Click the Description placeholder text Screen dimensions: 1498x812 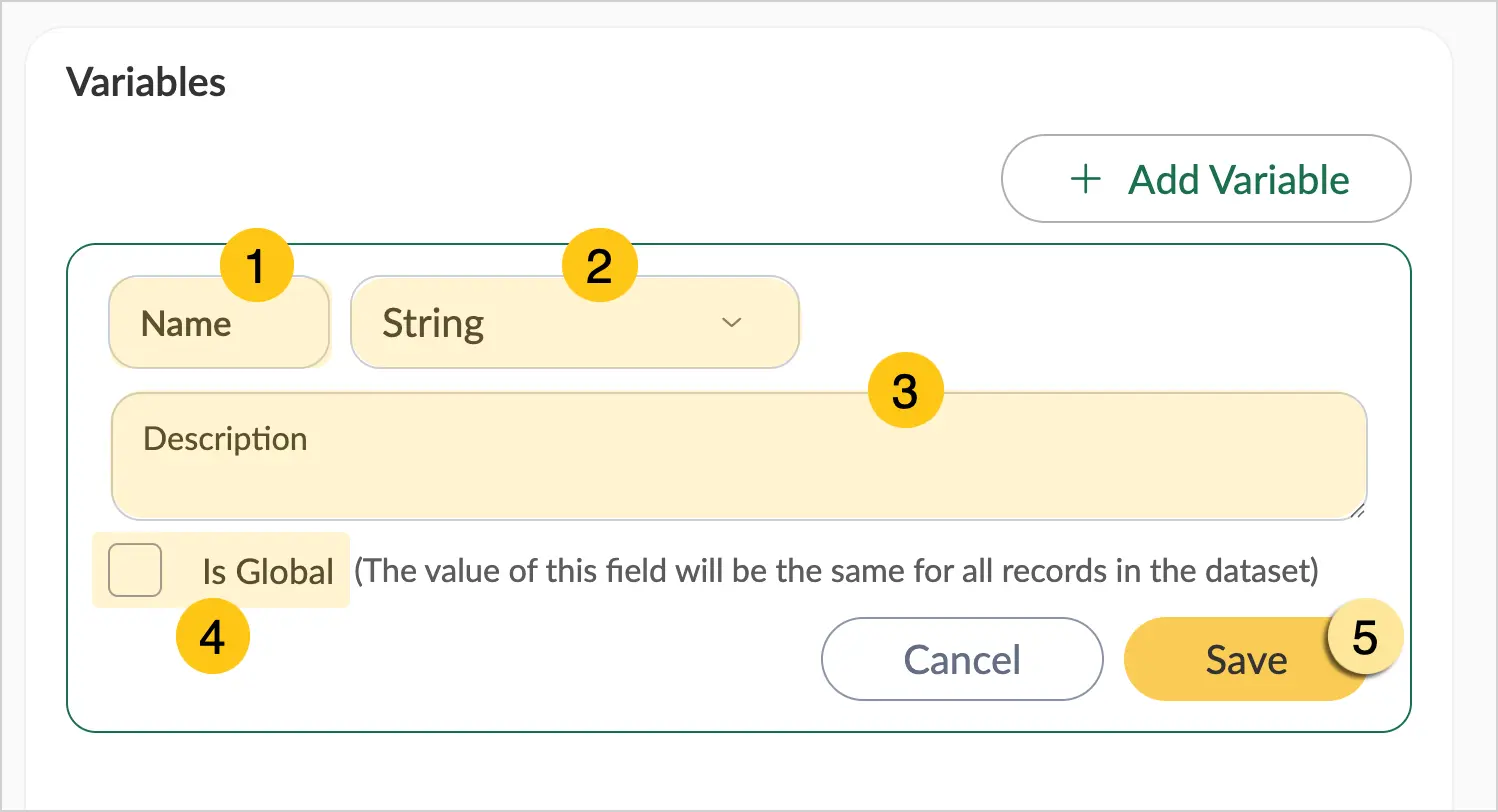(x=225, y=439)
